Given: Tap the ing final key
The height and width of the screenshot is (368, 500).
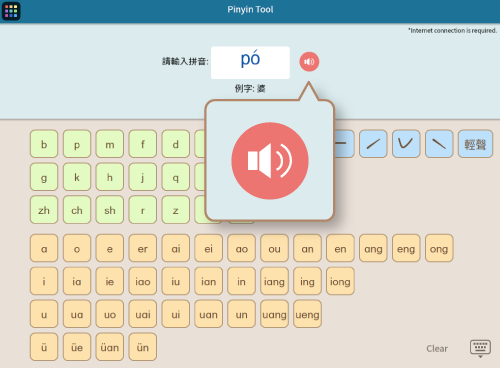Looking at the screenshot, I should 307,281.
